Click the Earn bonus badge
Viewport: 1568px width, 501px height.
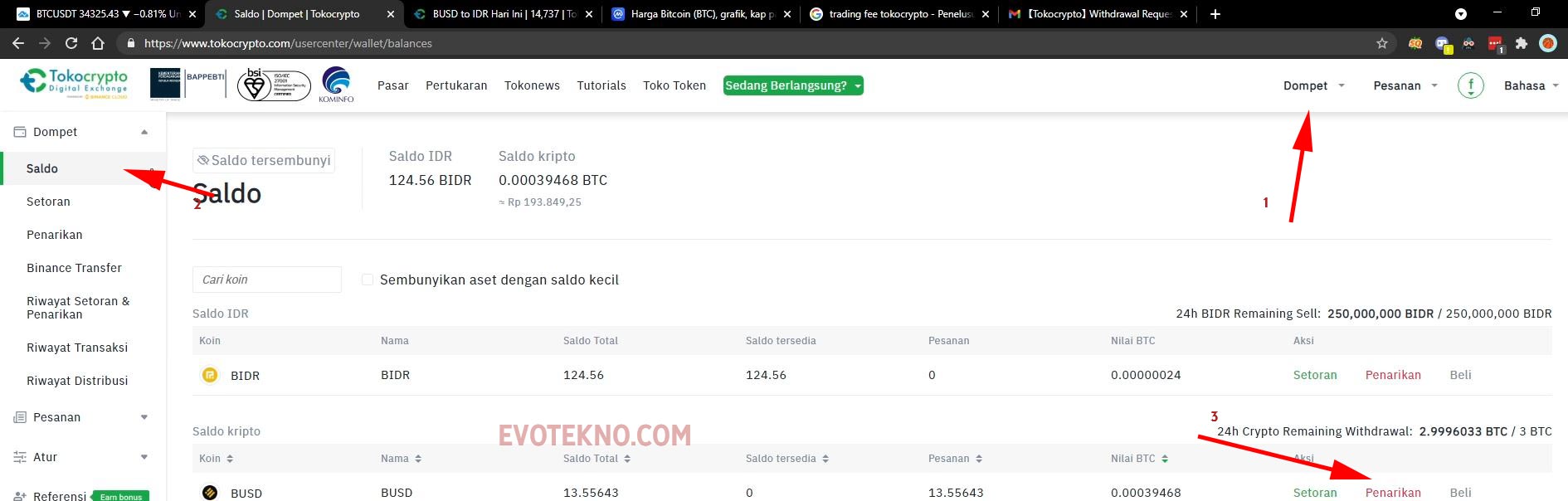coord(120,496)
